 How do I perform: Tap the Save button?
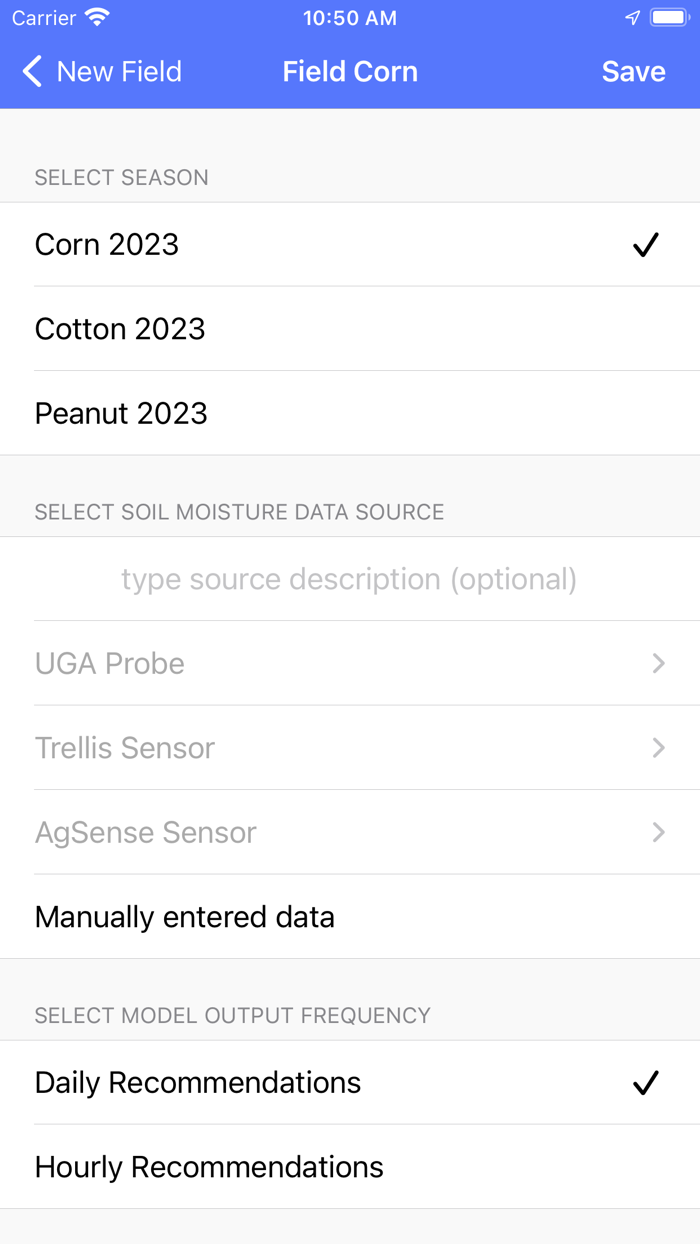633,71
